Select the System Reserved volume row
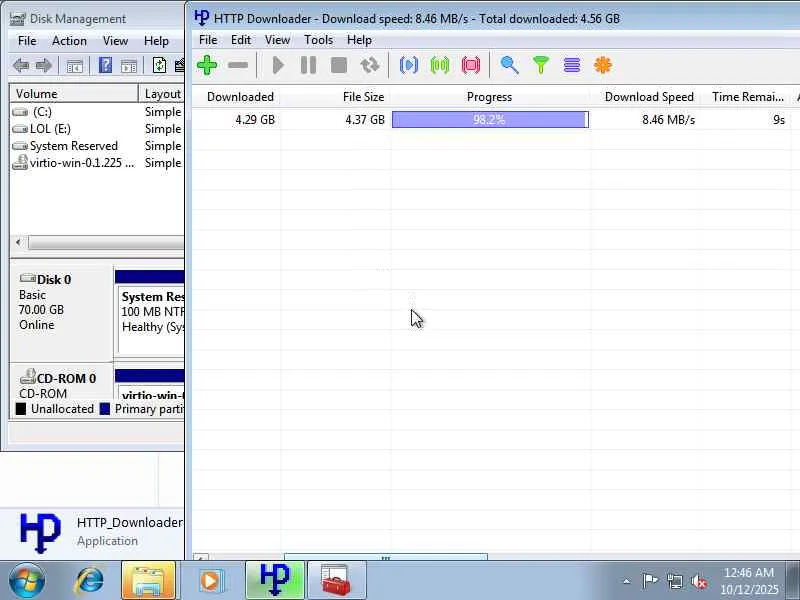 (x=97, y=146)
